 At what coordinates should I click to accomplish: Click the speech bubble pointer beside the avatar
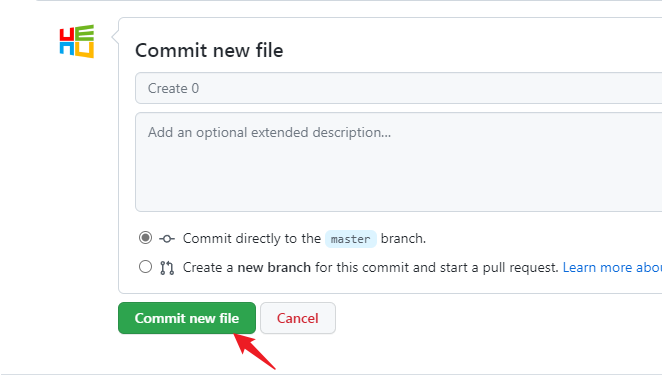115,37
